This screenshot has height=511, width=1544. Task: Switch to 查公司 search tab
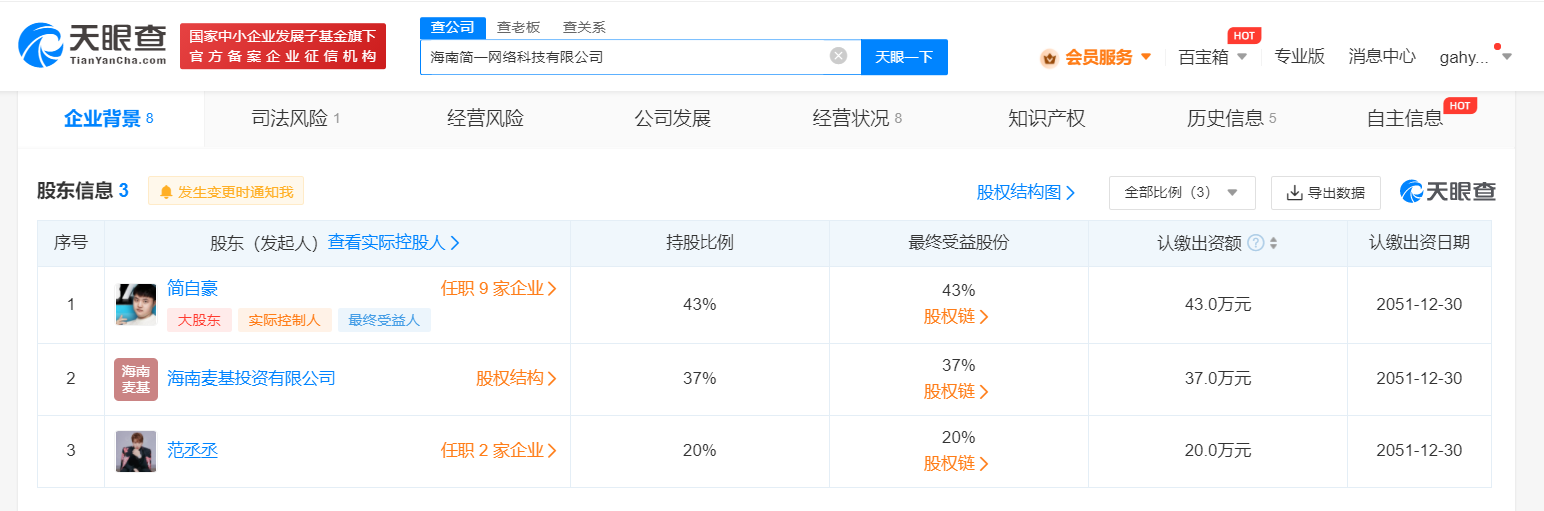point(452,28)
